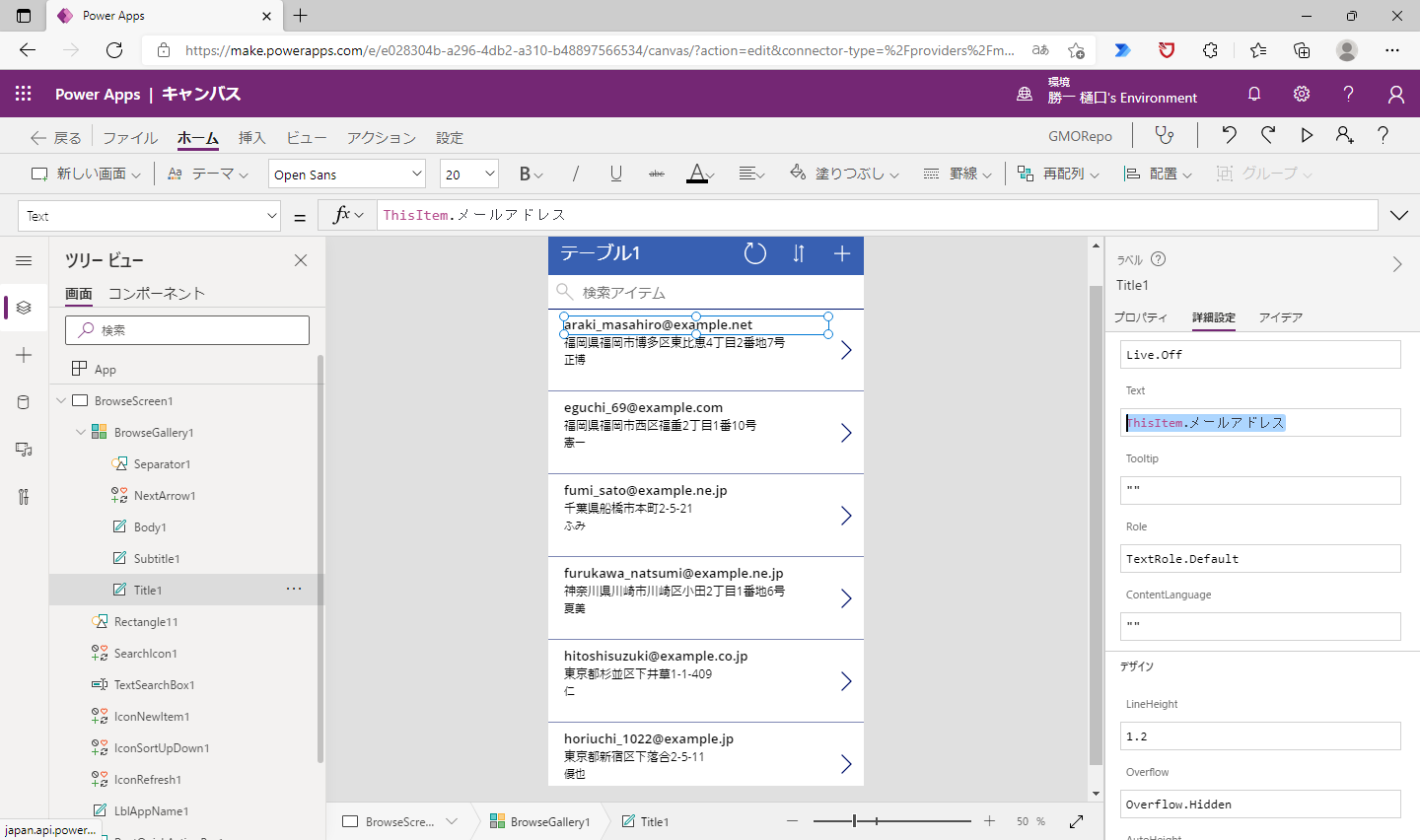Click arrow for eguchi_69@example.com item
The image size is (1420, 840).
[846, 433]
